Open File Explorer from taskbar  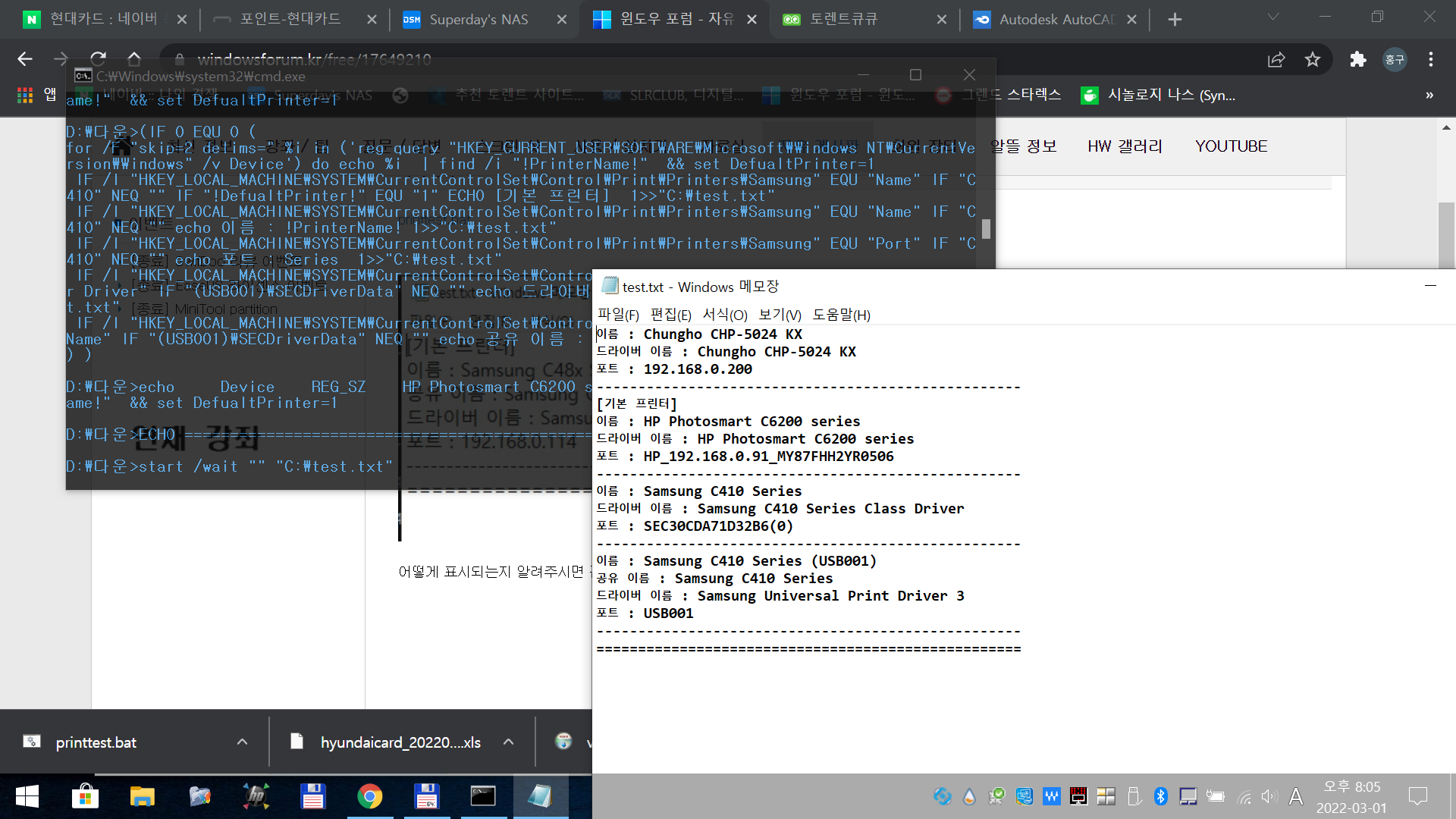pyautogui.click(x=142, y=796)
